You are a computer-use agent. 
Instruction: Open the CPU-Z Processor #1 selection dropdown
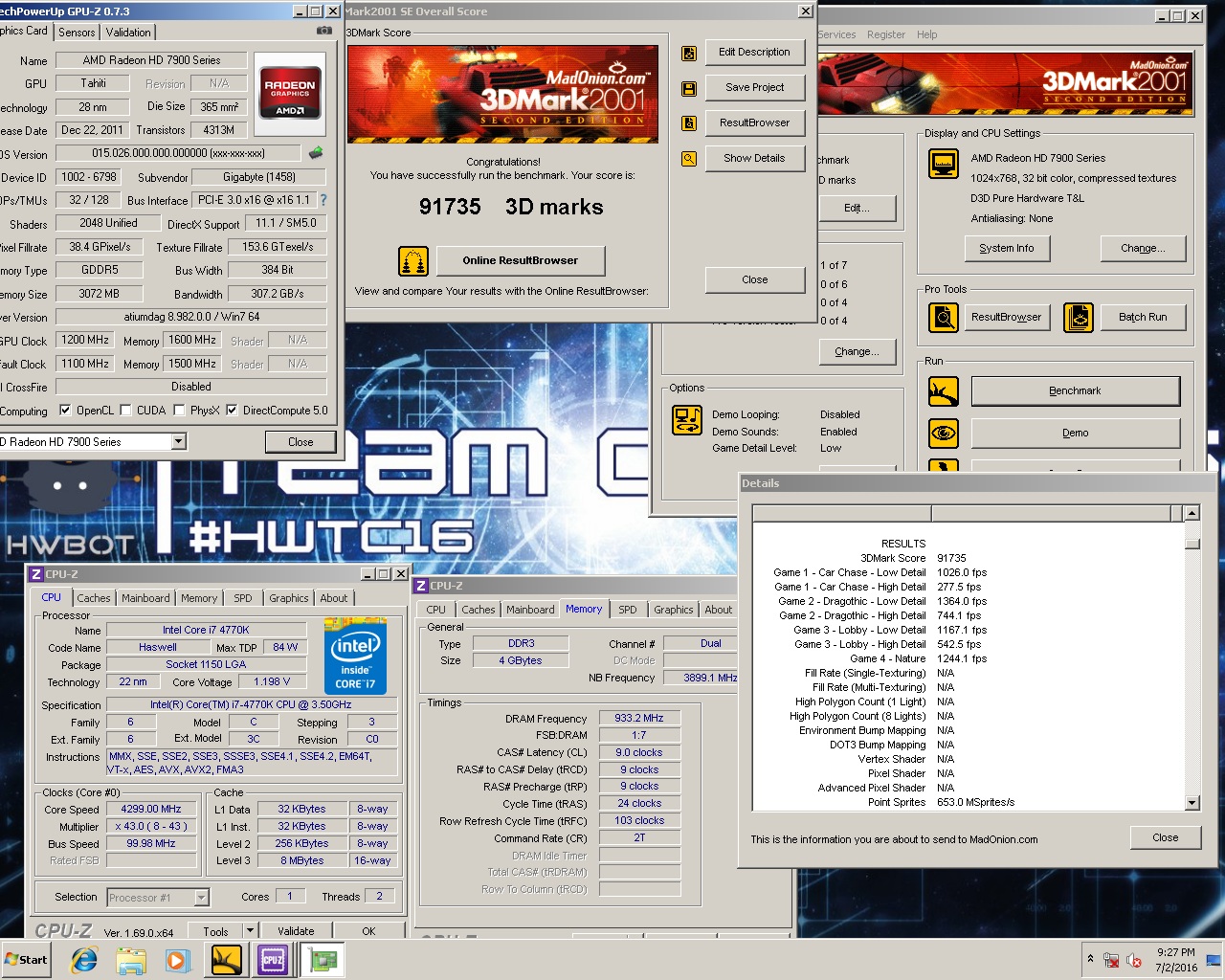[201, 898]
